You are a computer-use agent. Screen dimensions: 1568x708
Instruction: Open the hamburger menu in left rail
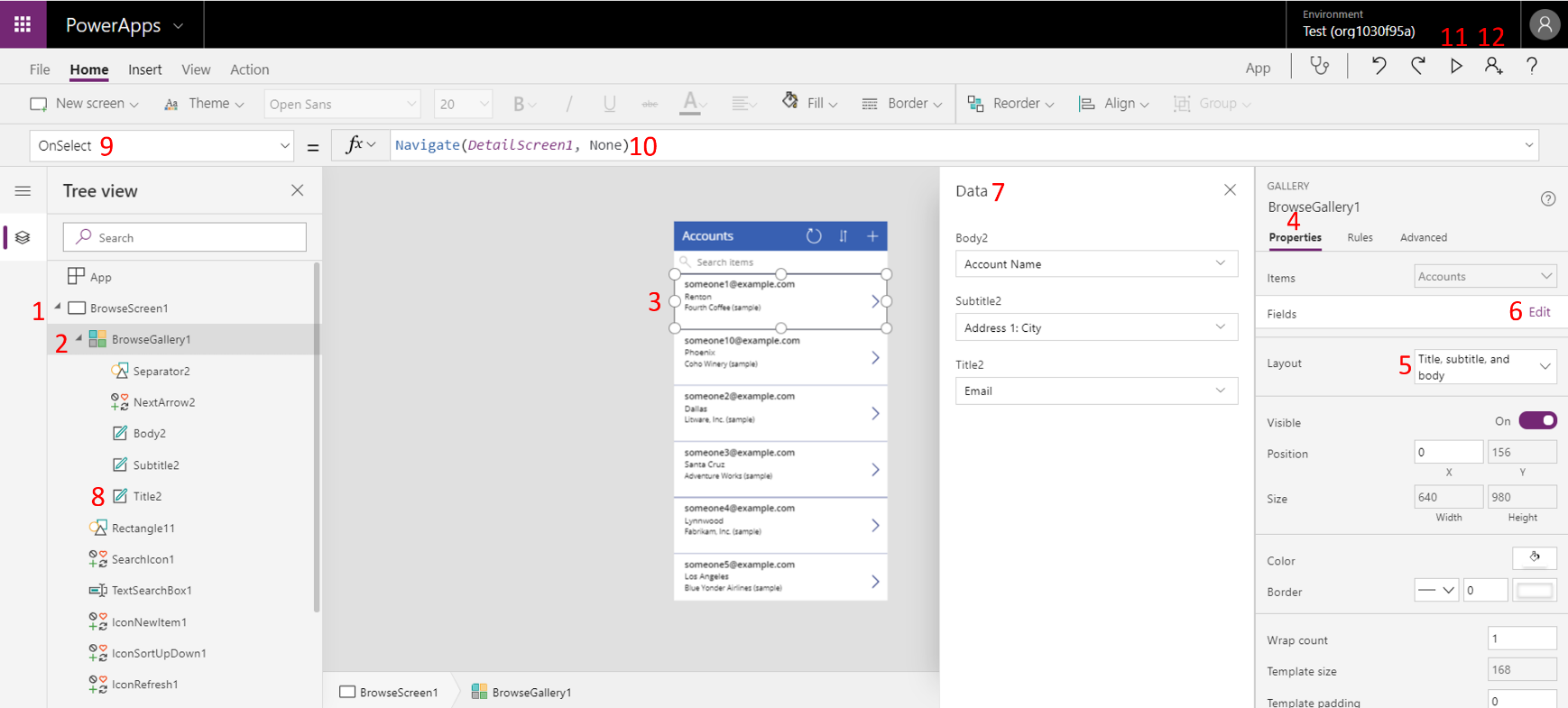[x=23, y=191]
